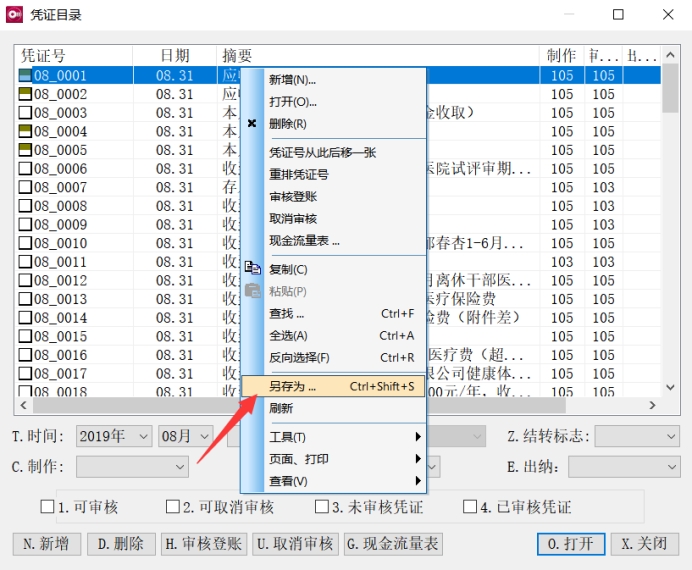Image resolution: width=692 pixels, height=570 pixels.
Task: Click voucher icon for 08_0004
Action: (x=26, y=131)
